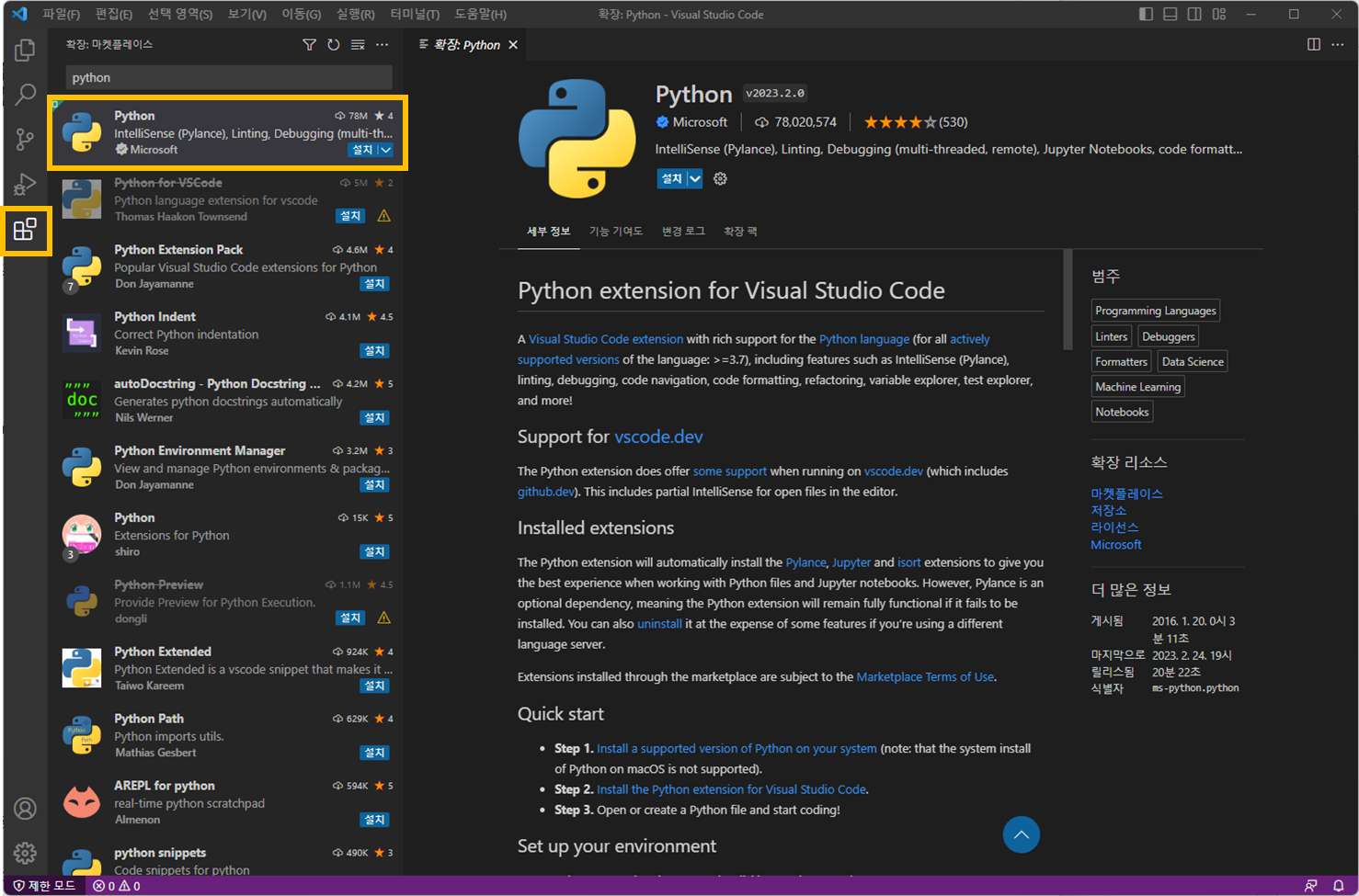Select the Programming Languages category tag
The width and height of the screenshot is (1359, 896).
[x=1156, y=311]
